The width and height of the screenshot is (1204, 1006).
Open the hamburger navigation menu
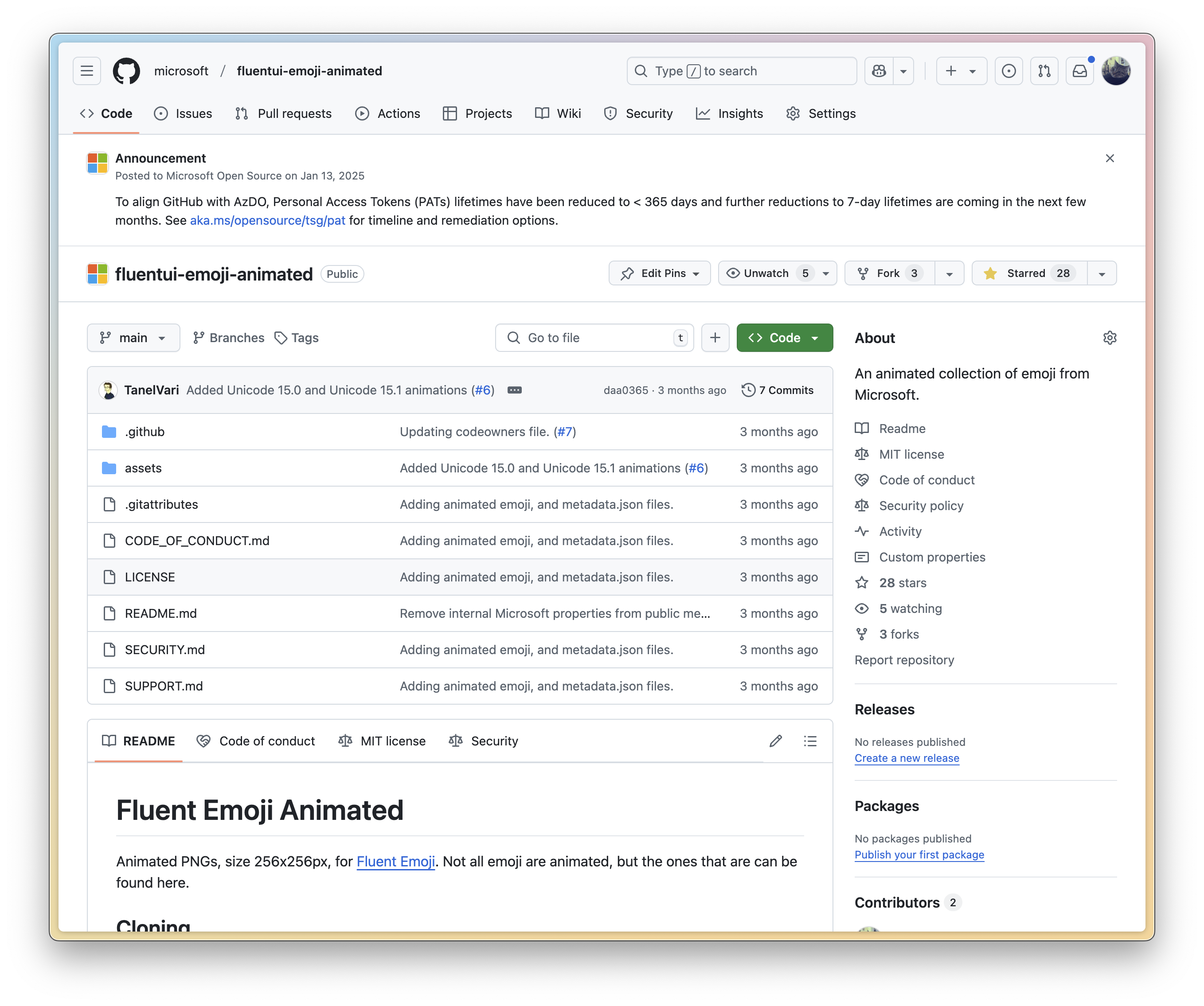click(x=86, y=71)
